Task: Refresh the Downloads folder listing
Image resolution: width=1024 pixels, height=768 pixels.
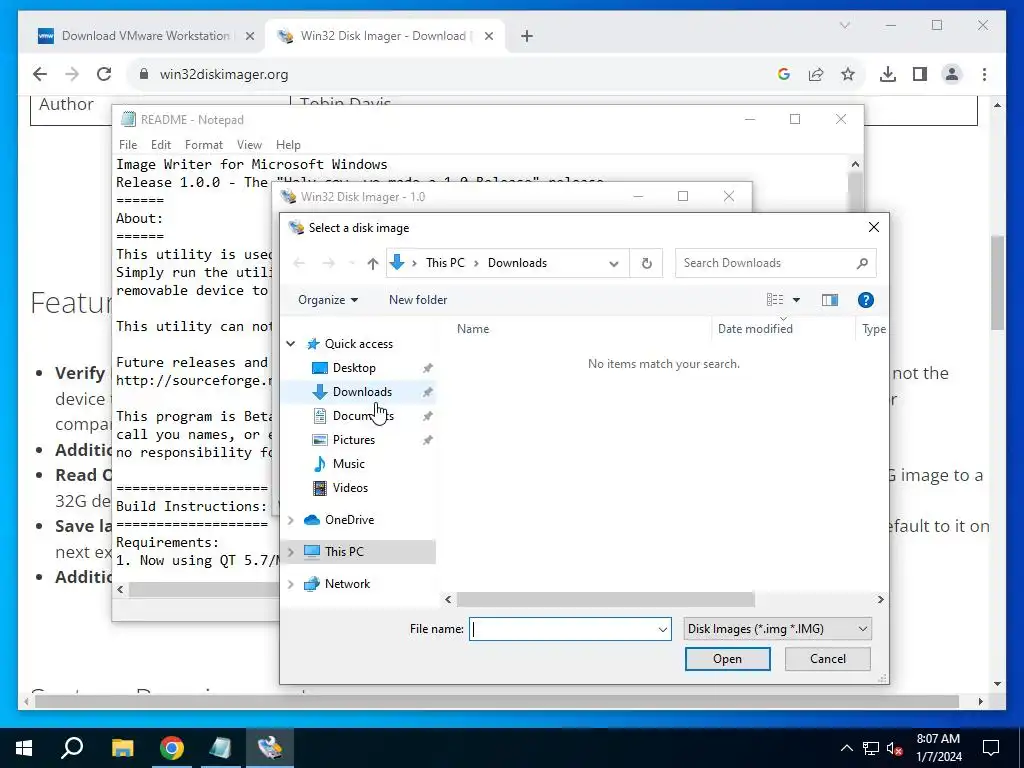Action: click(x=647, y=263)
